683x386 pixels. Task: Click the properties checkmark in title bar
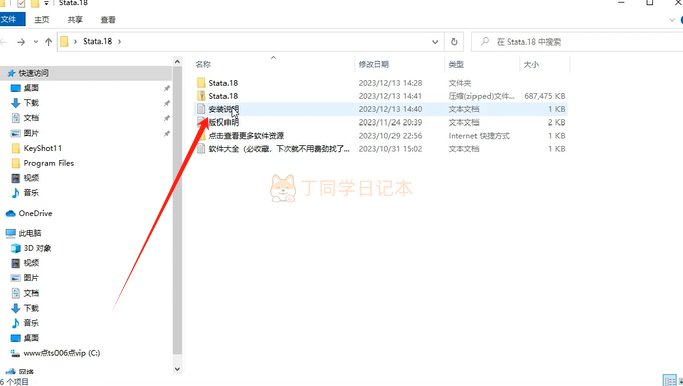tap(21, 3)
